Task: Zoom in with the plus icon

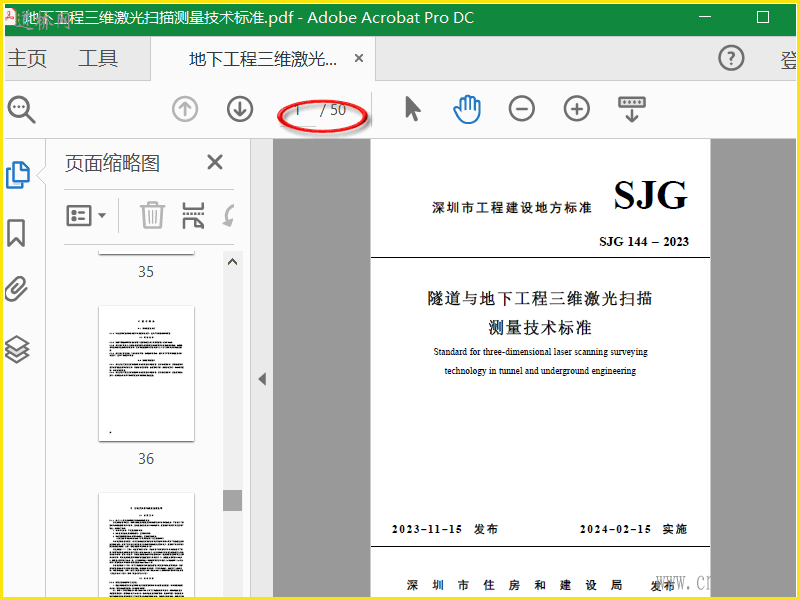Action: tap(577, 109)
